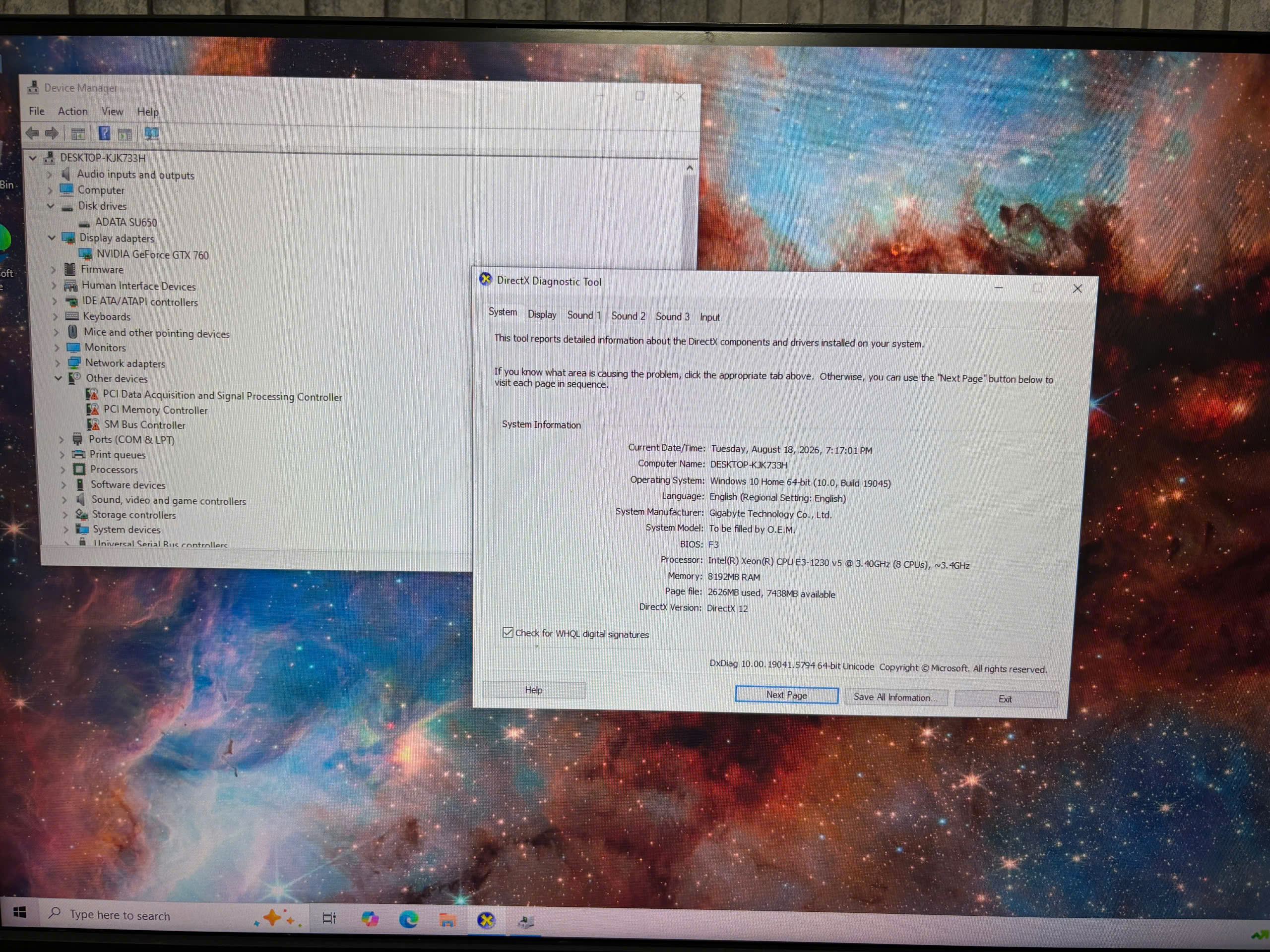Switch to the Display tab in DxDiag

pyautogui.click(x=542, y=314)
